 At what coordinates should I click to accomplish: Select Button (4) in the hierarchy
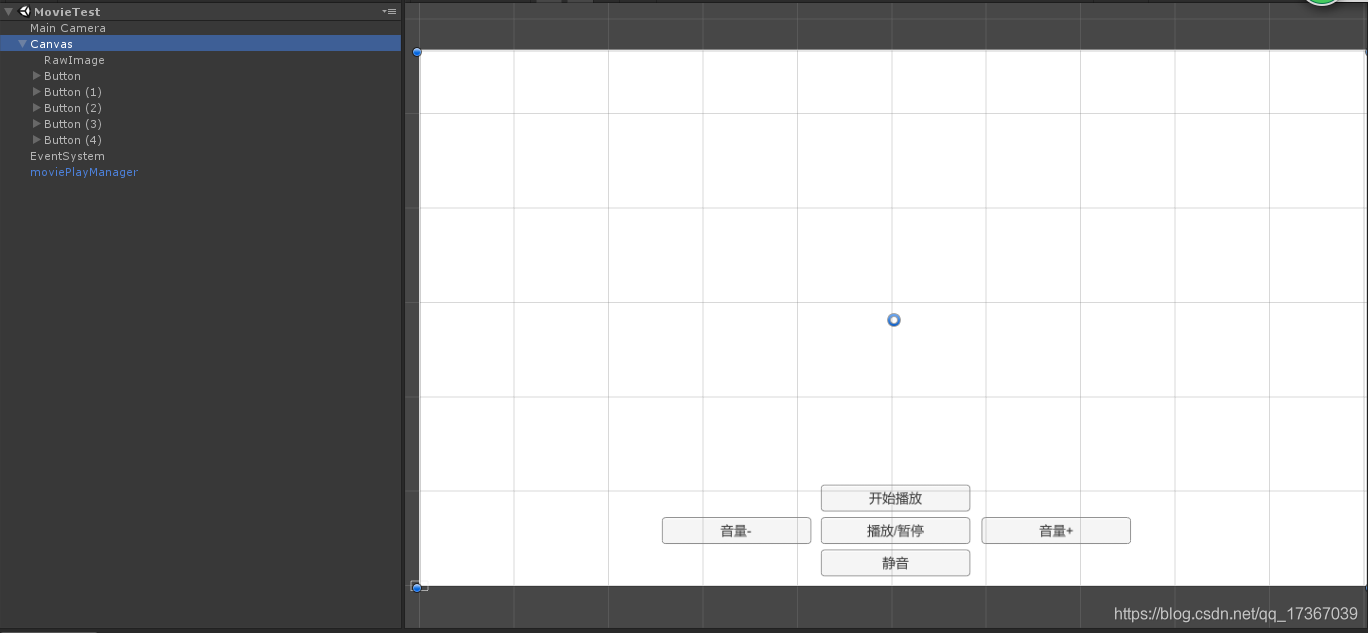click(x=72, y=139)
